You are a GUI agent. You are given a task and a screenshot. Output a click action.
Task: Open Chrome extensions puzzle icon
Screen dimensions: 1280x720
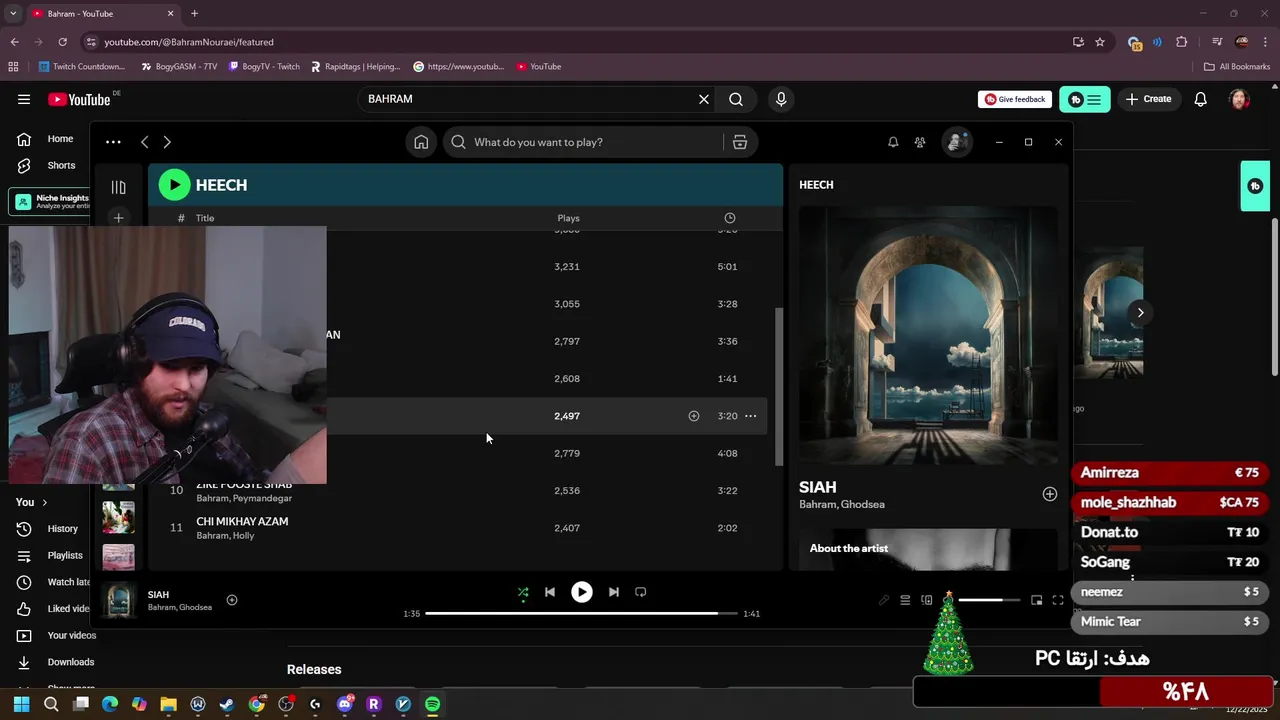1182,42
